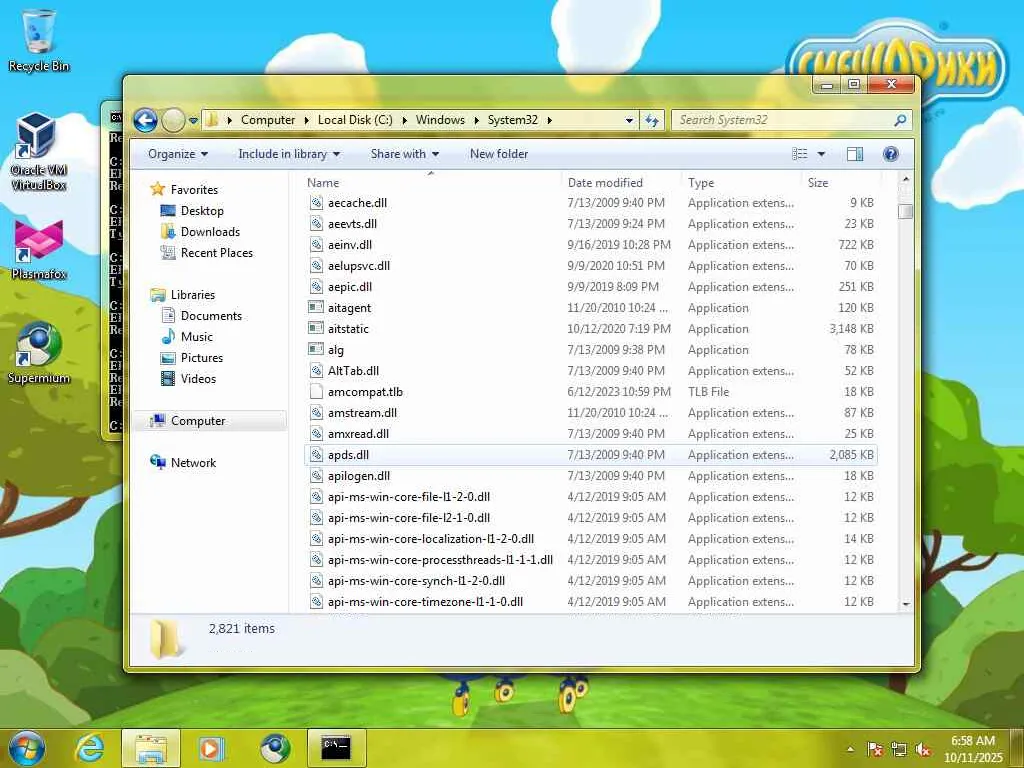Select the file named apilogen.dll
Screen dimensions: 1024x768
[359, 476]
